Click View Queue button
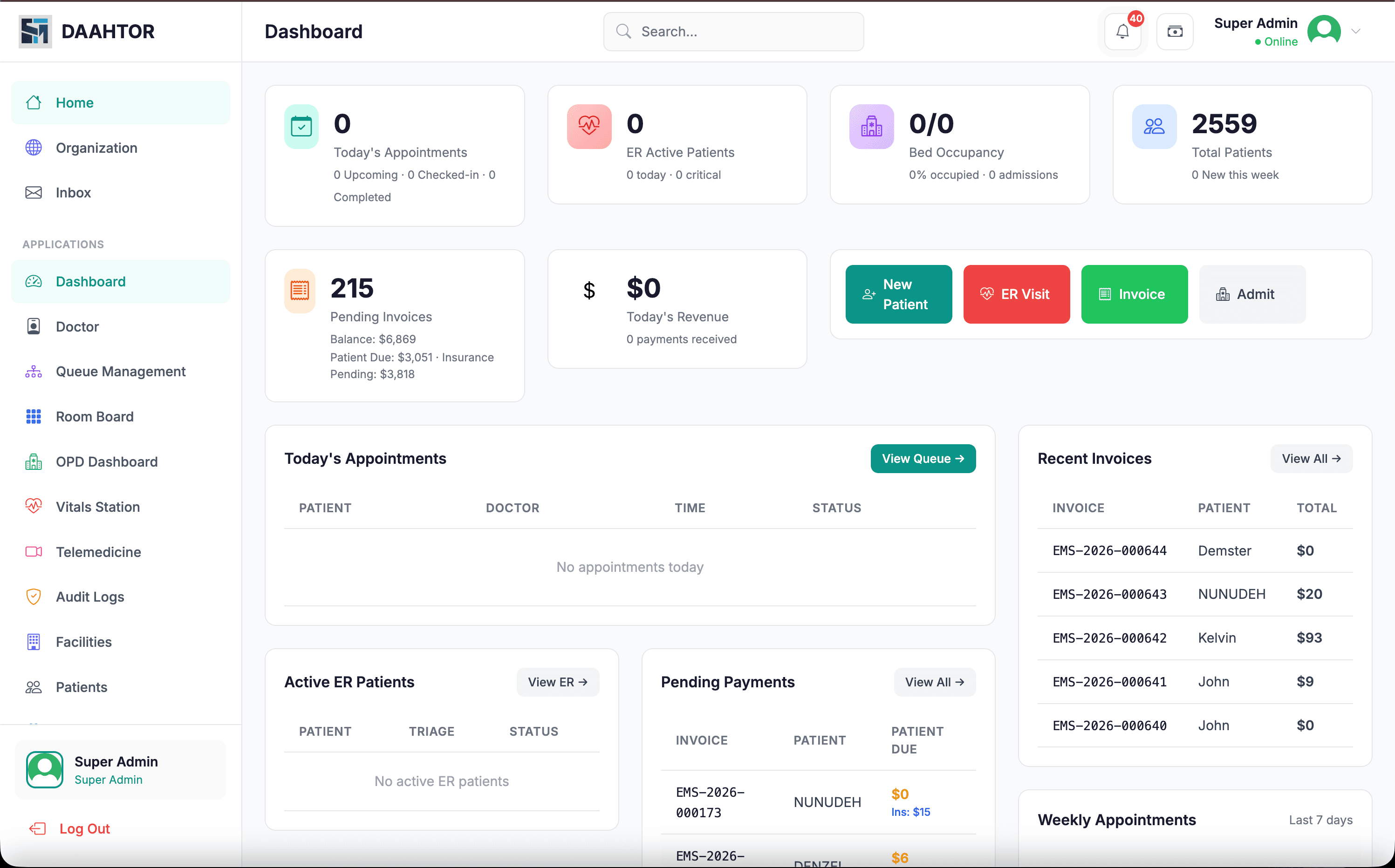This screenshot has width=1395, height=868. [x=923, y=459]
